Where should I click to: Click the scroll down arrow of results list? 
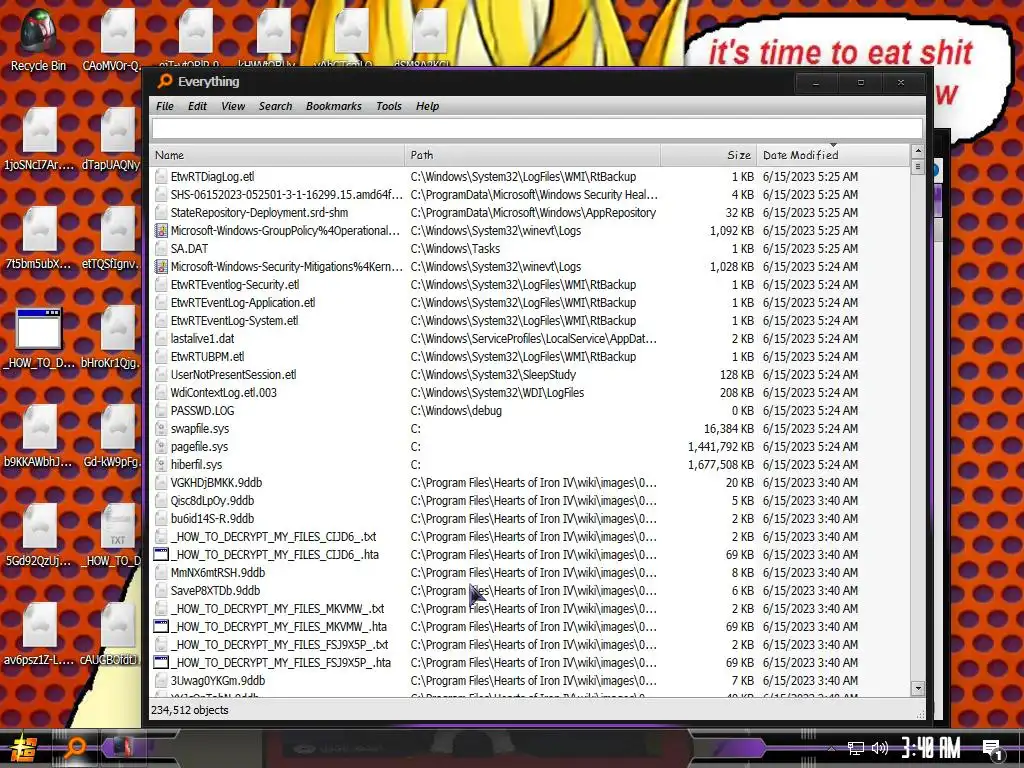click(x=918, y=688)
